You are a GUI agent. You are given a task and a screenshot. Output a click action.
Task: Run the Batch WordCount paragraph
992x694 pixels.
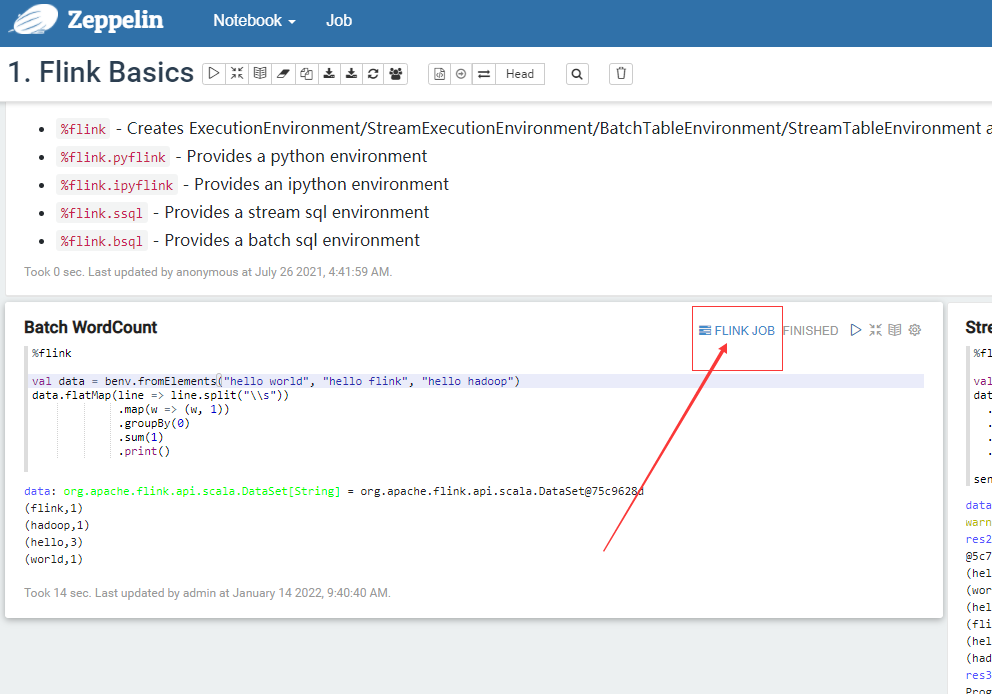(856, 330)
